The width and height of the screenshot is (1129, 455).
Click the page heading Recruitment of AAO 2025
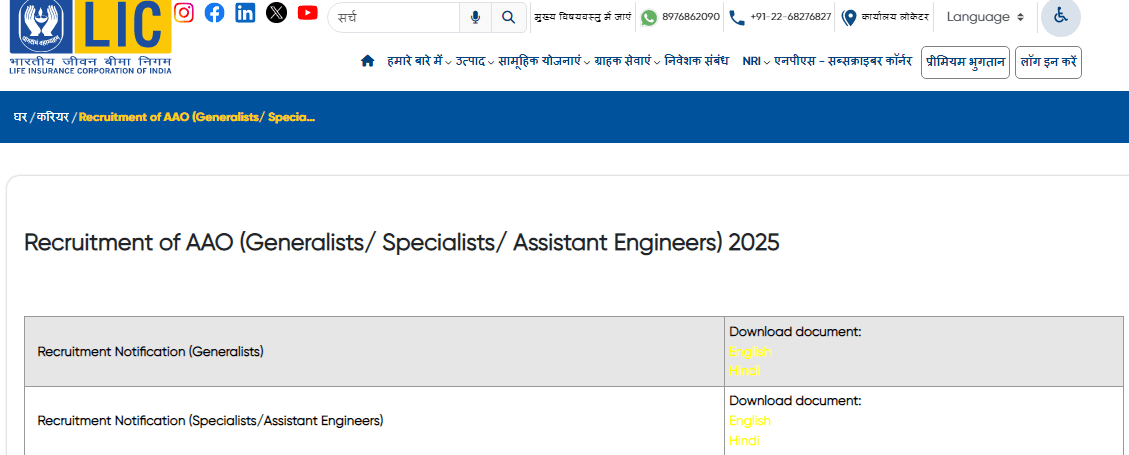click(x=402, y=243)
